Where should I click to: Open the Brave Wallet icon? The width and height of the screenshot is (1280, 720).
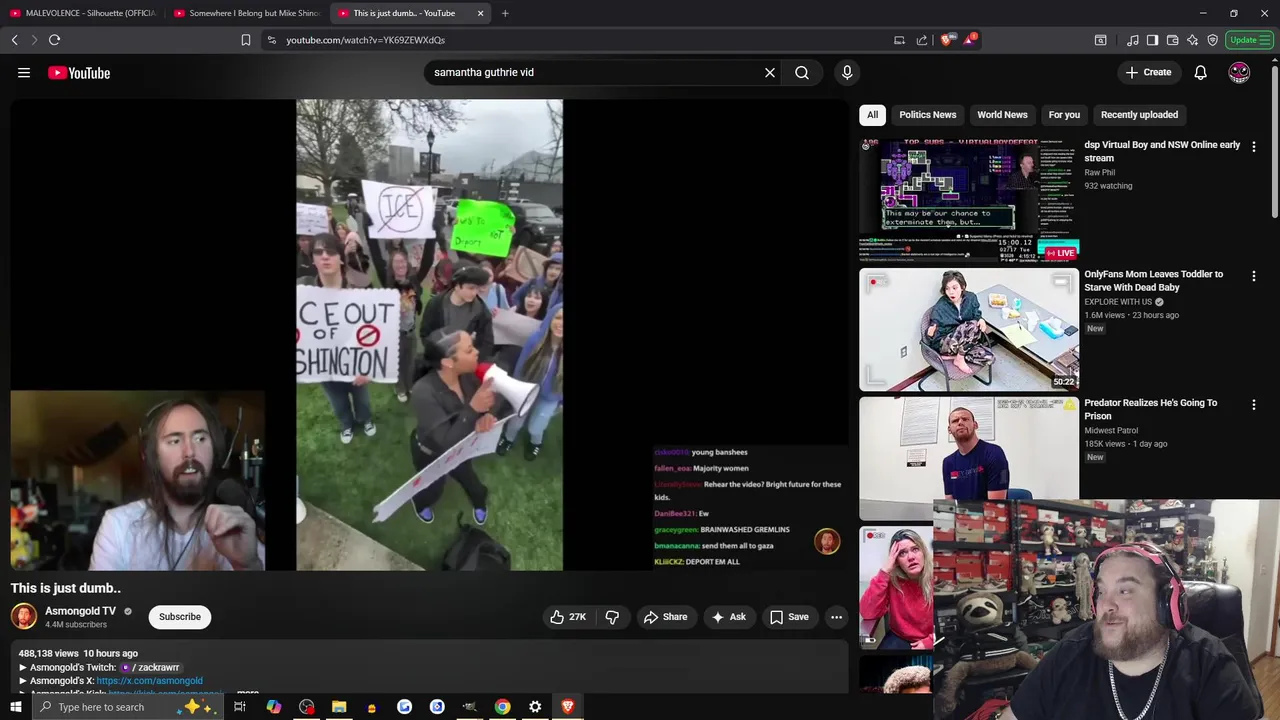(x=1172, y=40)
